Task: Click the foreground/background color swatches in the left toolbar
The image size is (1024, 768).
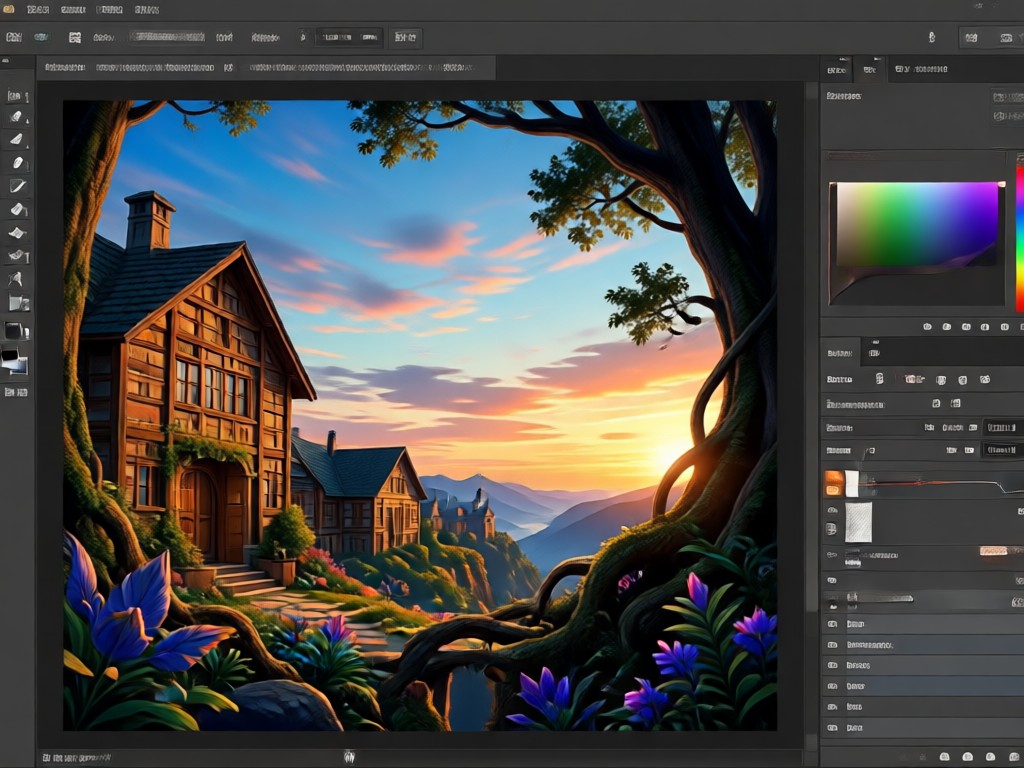Action: pos(14,361)
